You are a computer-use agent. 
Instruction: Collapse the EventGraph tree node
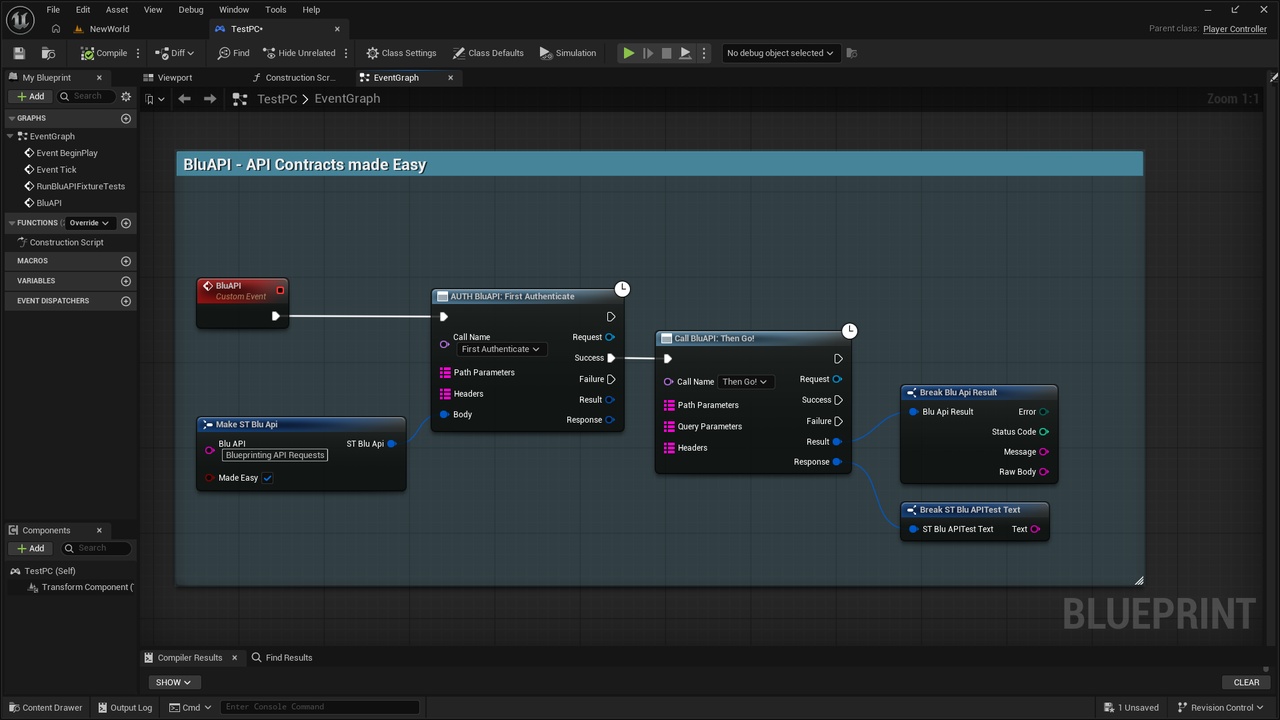click(10, 136)
